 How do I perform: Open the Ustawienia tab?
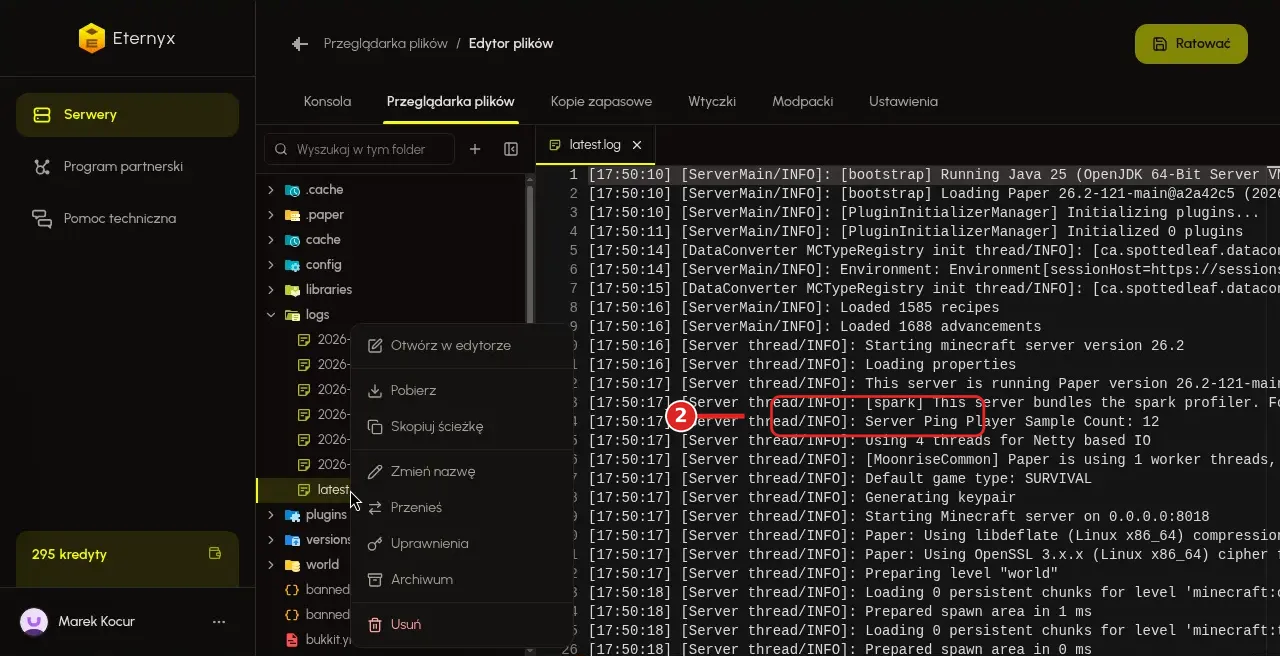[x=903, y=102]
